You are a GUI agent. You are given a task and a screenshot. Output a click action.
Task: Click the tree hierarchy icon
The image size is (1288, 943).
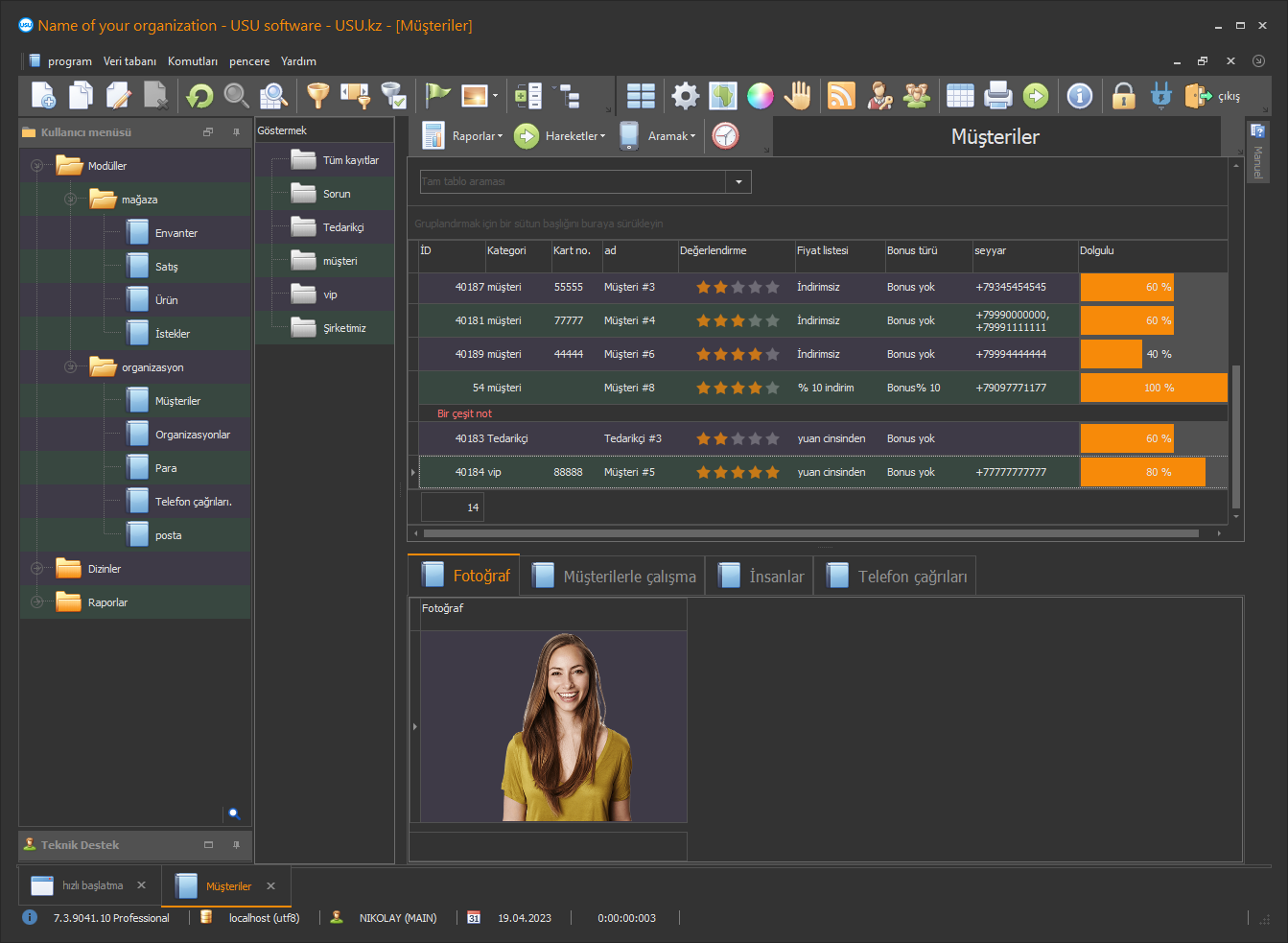pyautogui.click(x=570, y=96)
